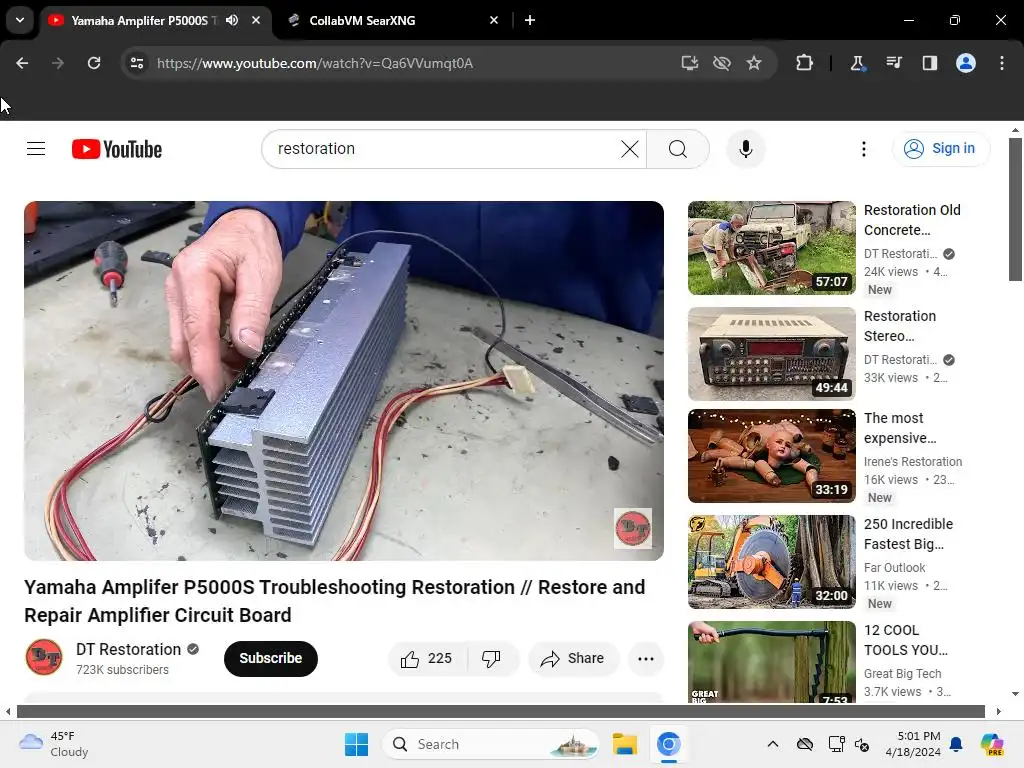
Task: Go forward in browser history
Action: pyautogui.click(x=58, y=63)
